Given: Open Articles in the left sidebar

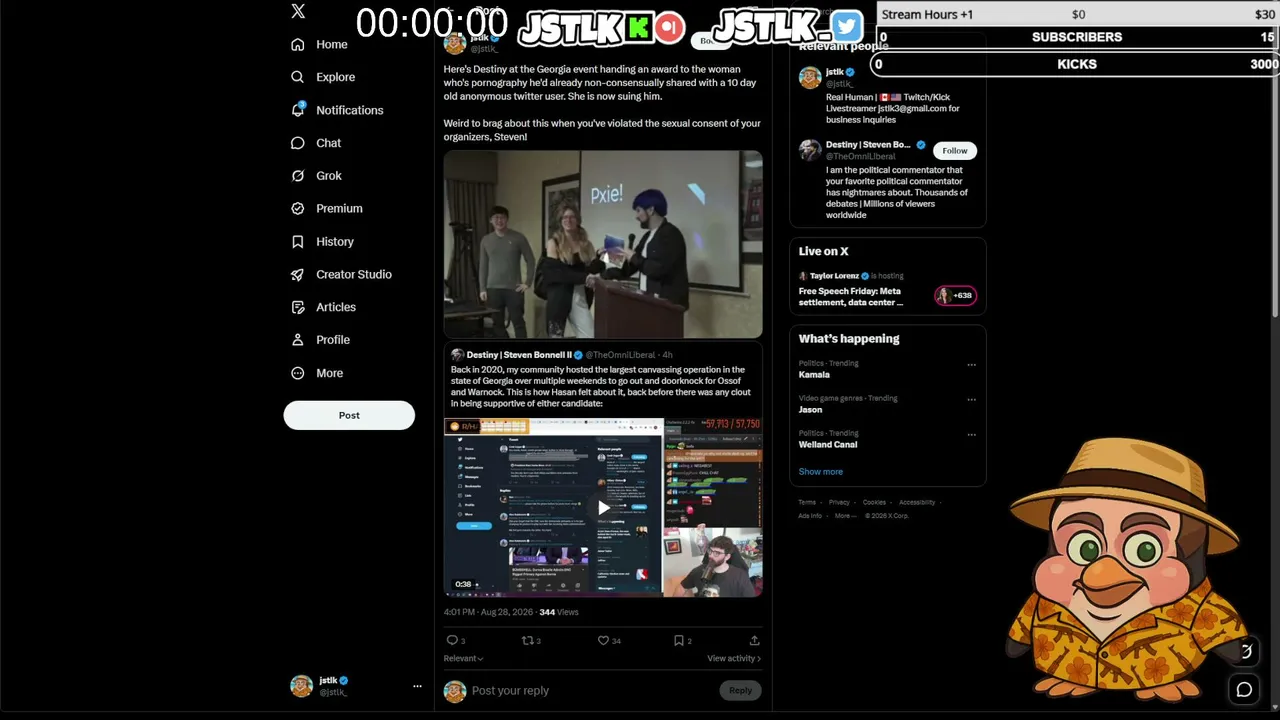Looking at the screenshot, I should pos(323,307).
